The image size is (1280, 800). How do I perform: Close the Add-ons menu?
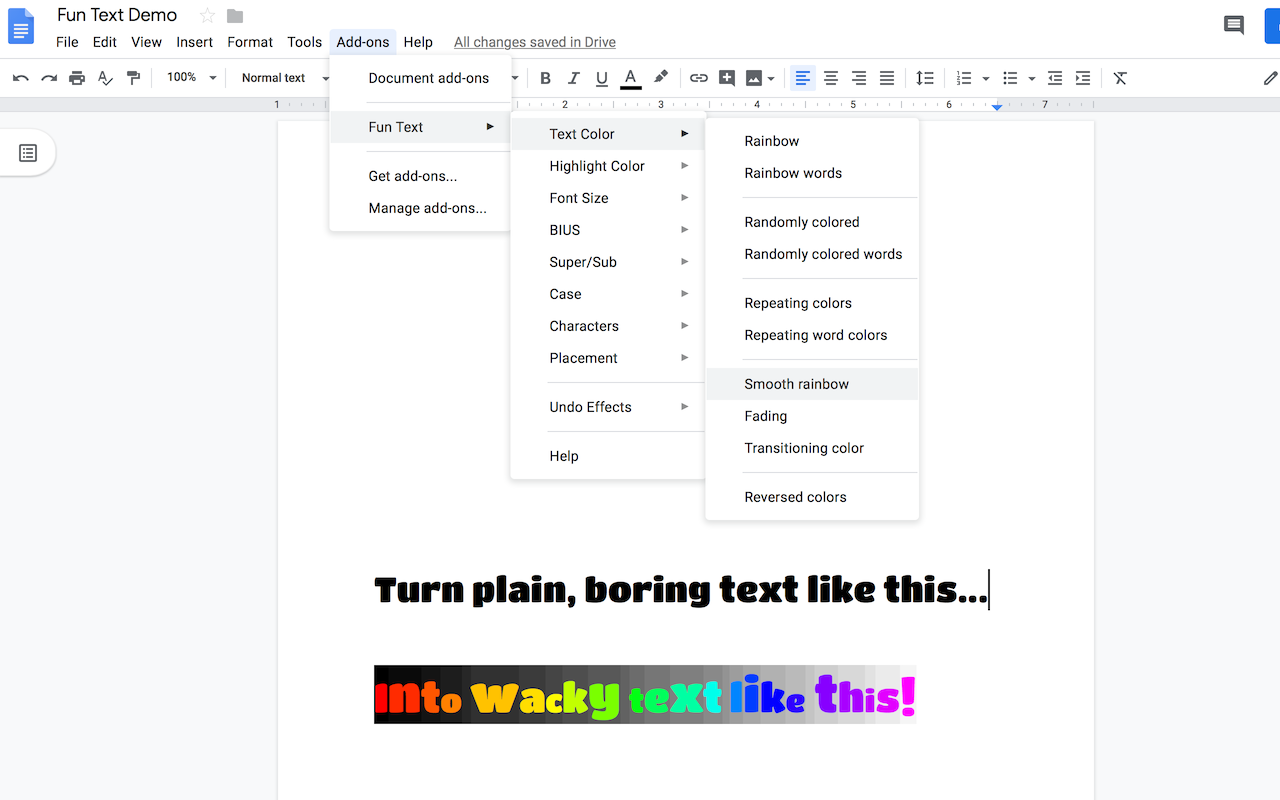tap(363, 42)
